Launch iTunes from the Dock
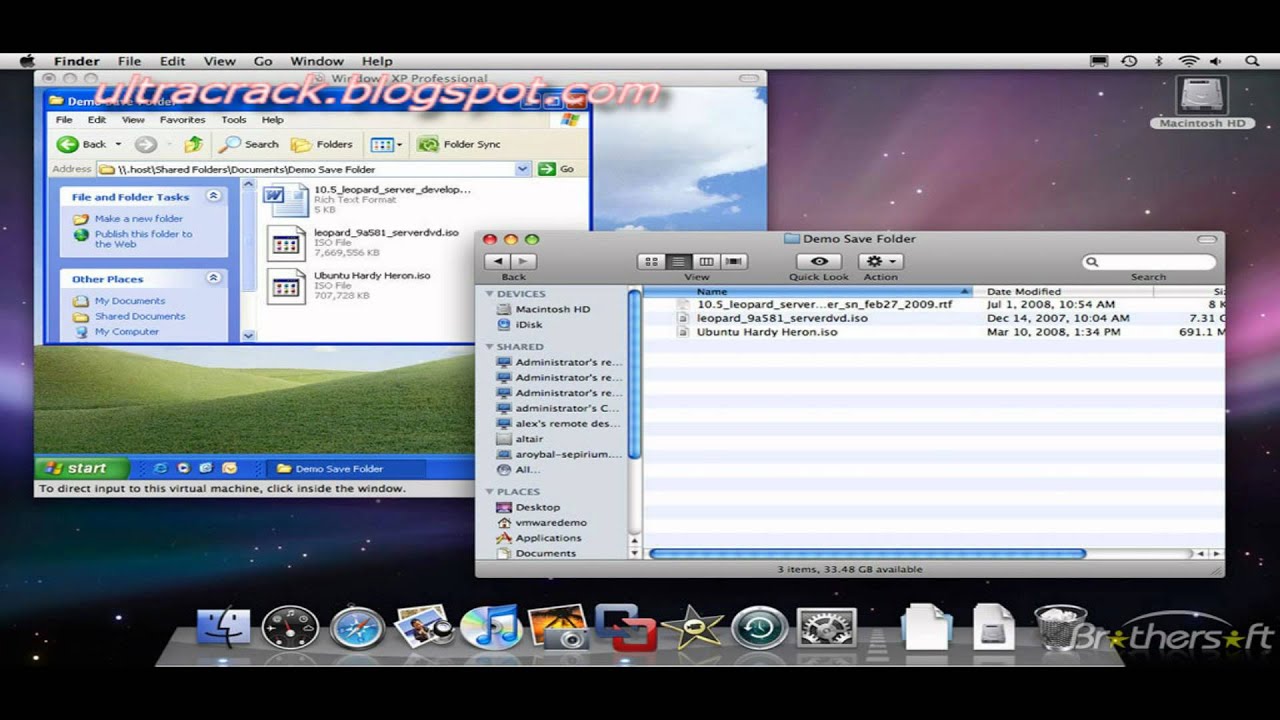 click(x=491, y=628)
